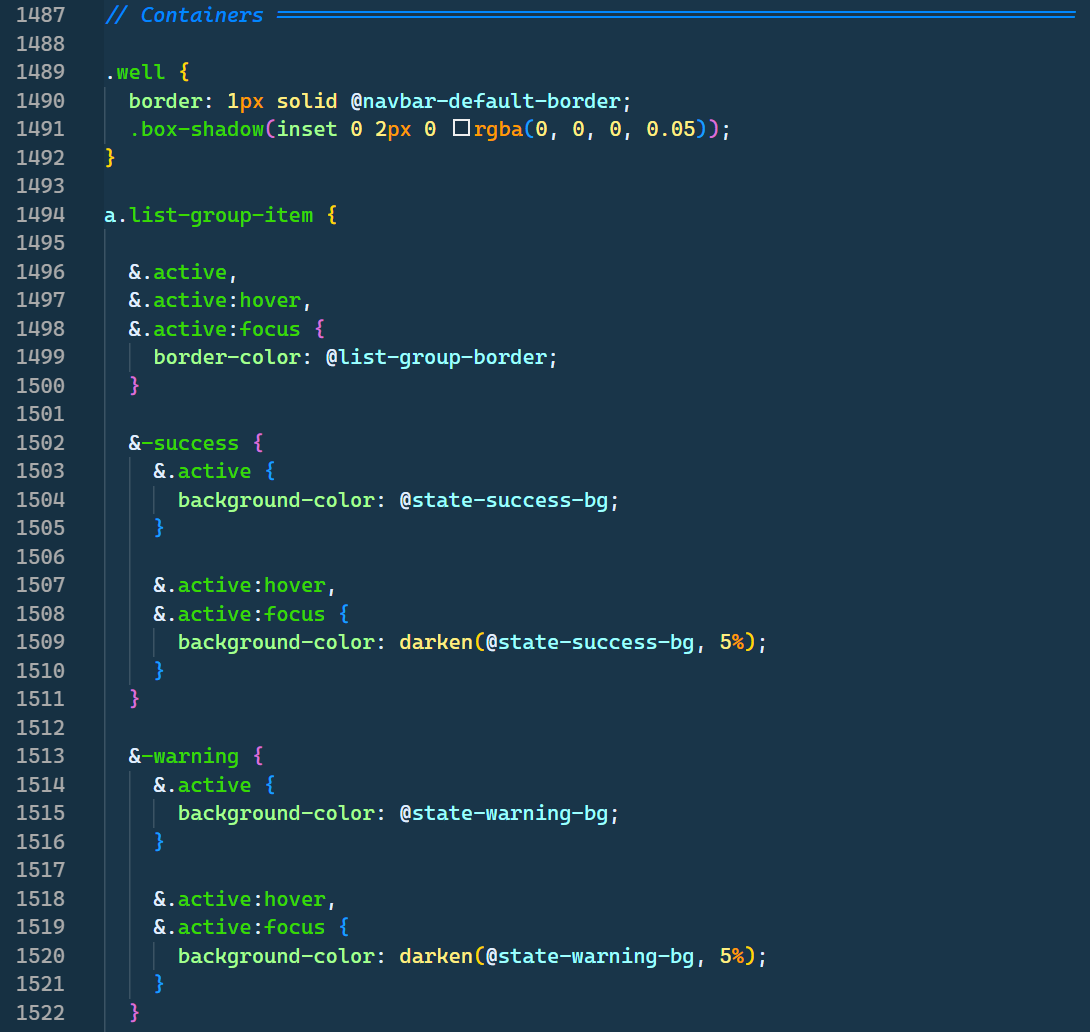
Task: Click the &-warning nested selector
Action: [x=184, y=756]
